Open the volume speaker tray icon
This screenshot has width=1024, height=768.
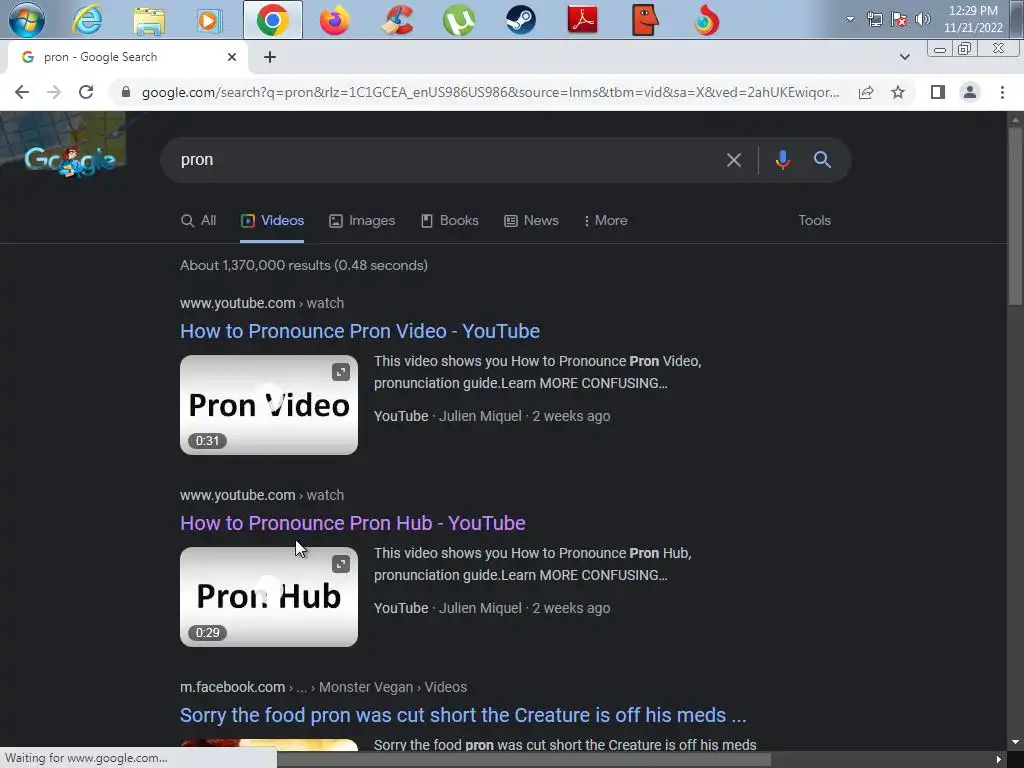click(x=922, y=19)
